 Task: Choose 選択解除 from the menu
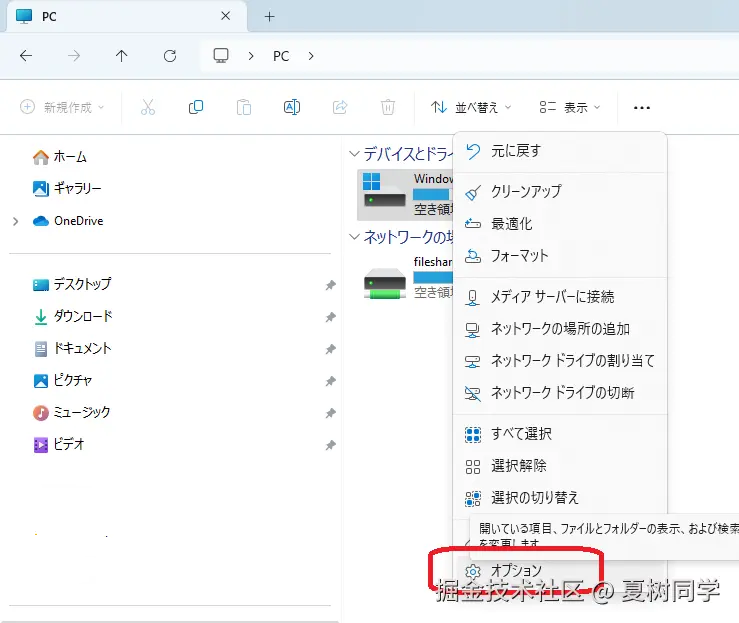[560, 466]
